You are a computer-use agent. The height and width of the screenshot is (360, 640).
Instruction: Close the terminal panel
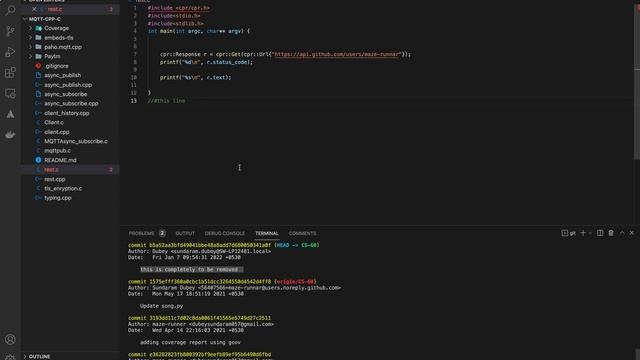coord(632,233)
